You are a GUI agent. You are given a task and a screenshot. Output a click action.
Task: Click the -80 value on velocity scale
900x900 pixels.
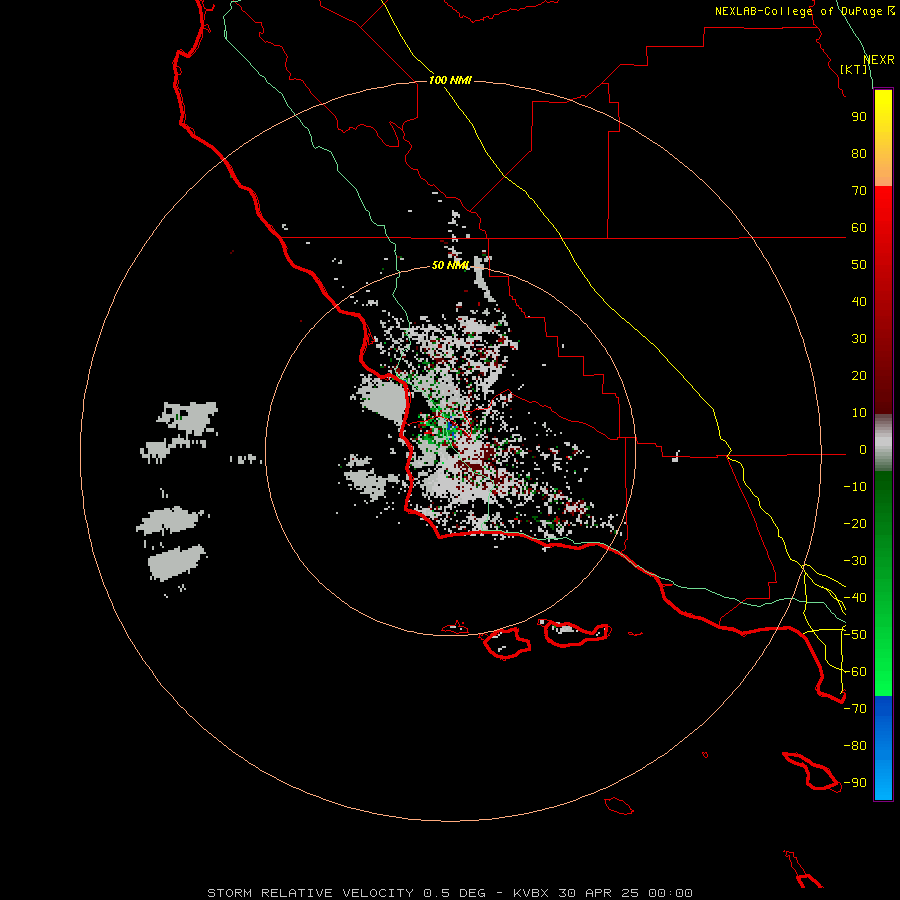[x=855, y=746]
